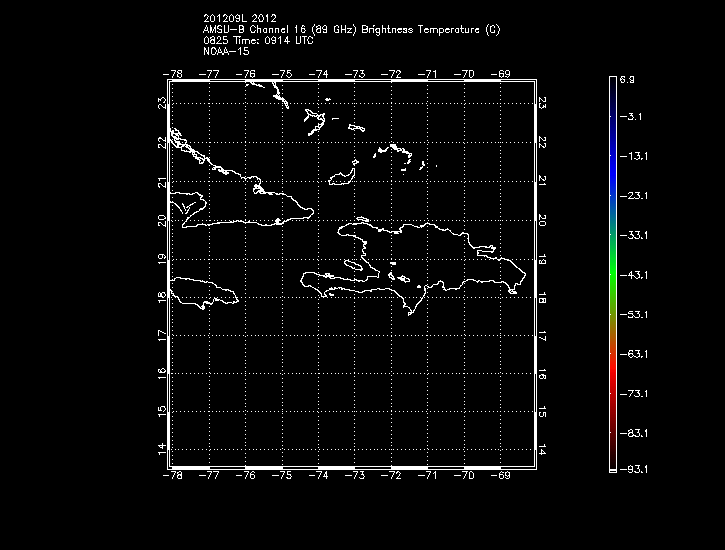Click the "AMSU-B Channel 16 (89 GHz)" title text
Screen dimensions: 725x550
[280, 30]
